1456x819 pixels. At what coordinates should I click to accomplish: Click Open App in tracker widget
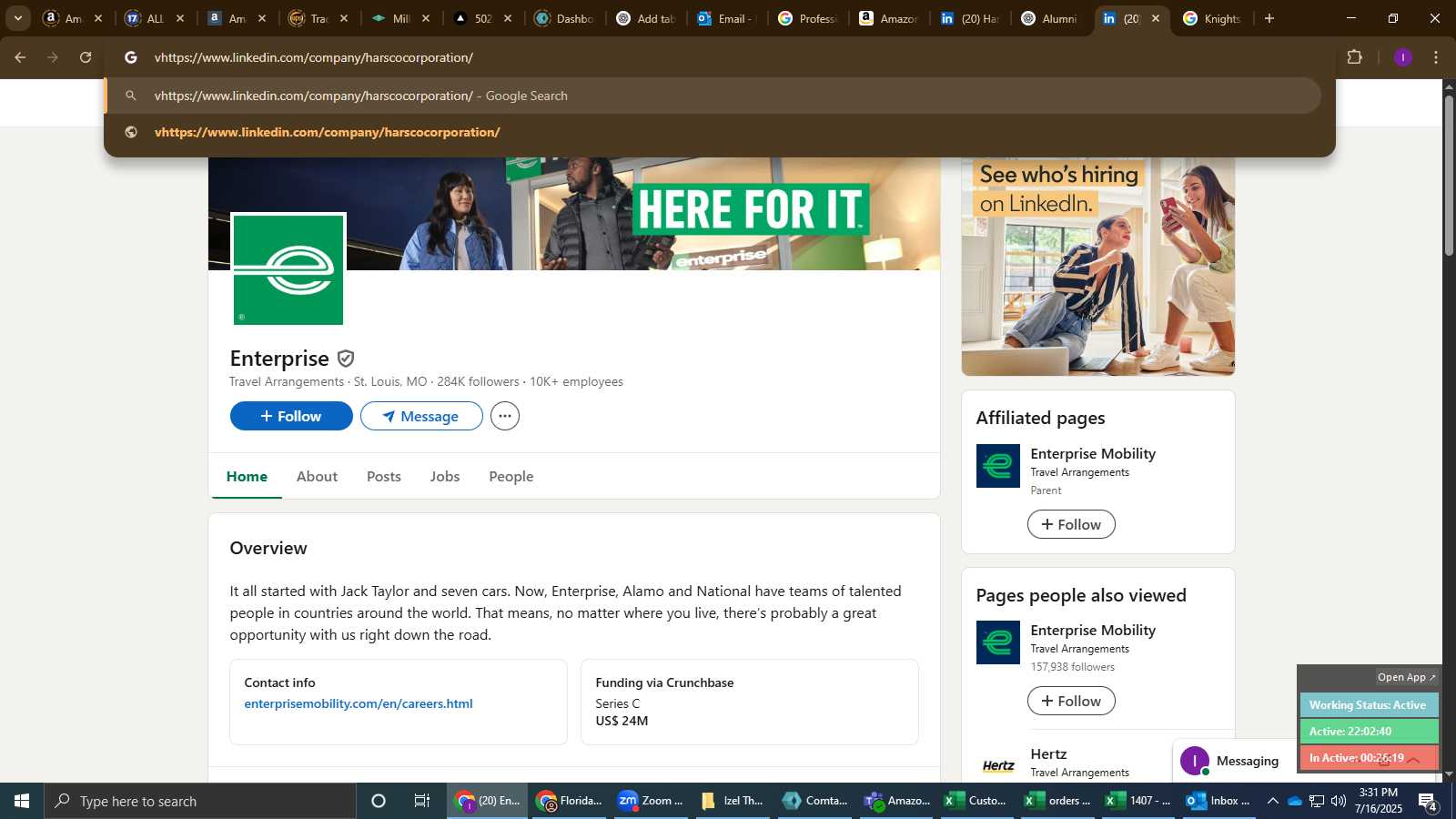[x=1406, y=677]
